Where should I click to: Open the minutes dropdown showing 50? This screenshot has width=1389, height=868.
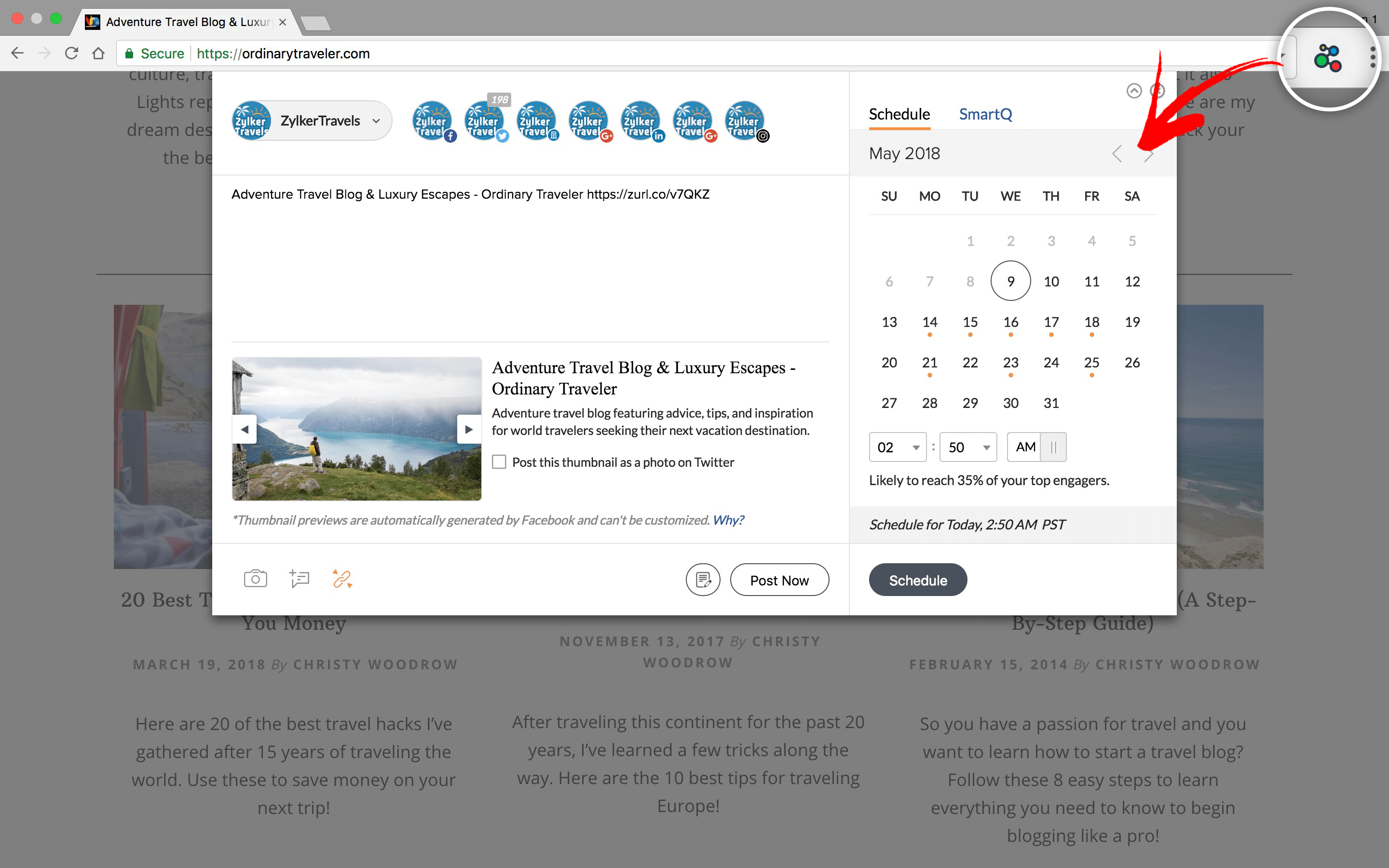[968, 447]
